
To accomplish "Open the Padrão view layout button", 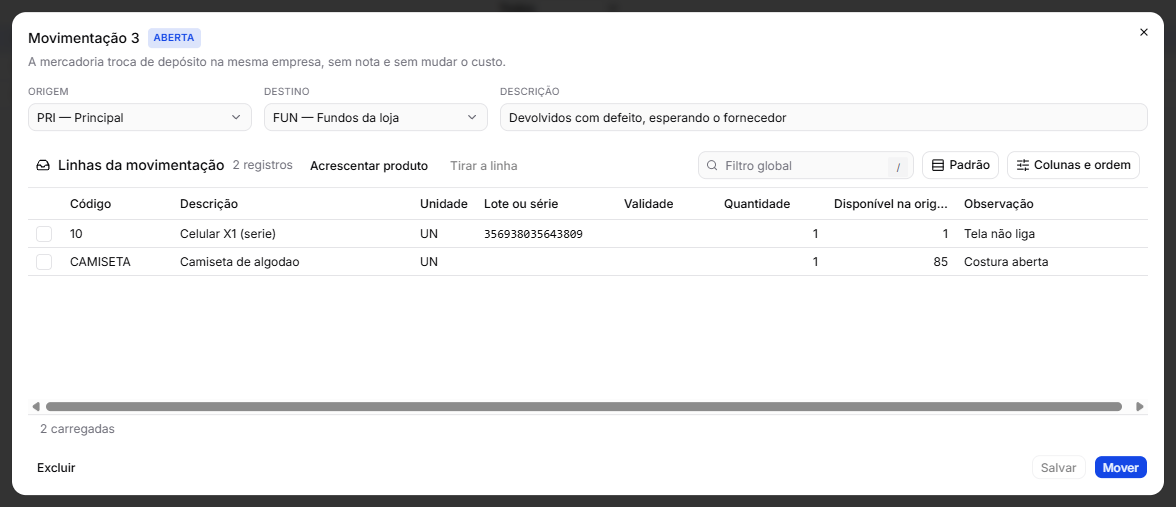I will click(x=960, y=165).
